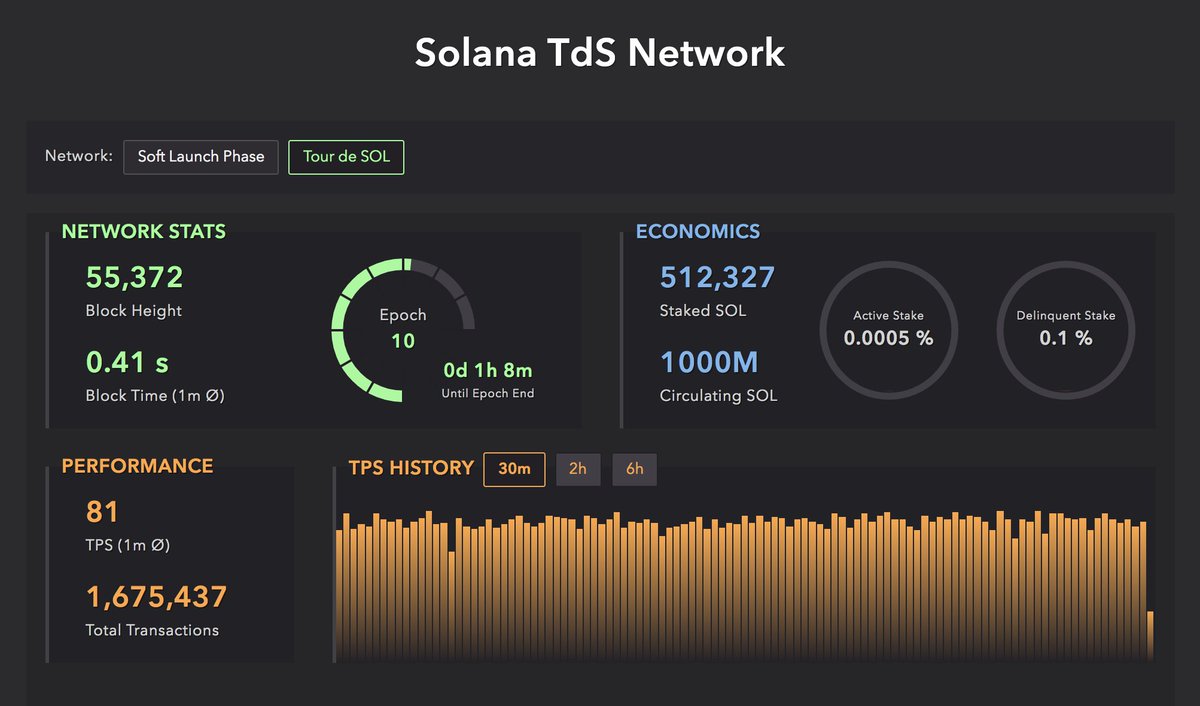Click the Solana TdS Network title
1200x706 pixels.
(x=600, y=52)
